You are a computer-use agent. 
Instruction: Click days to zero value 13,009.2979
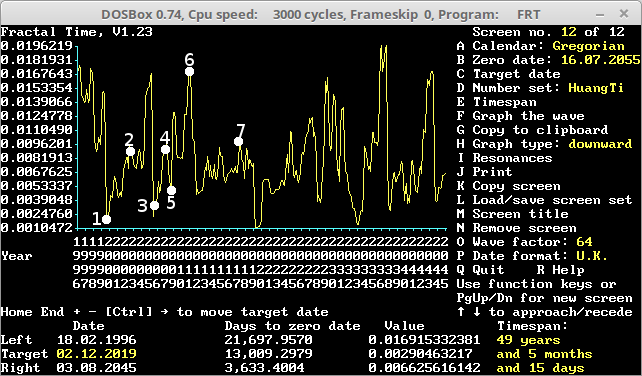coord(269,354)
